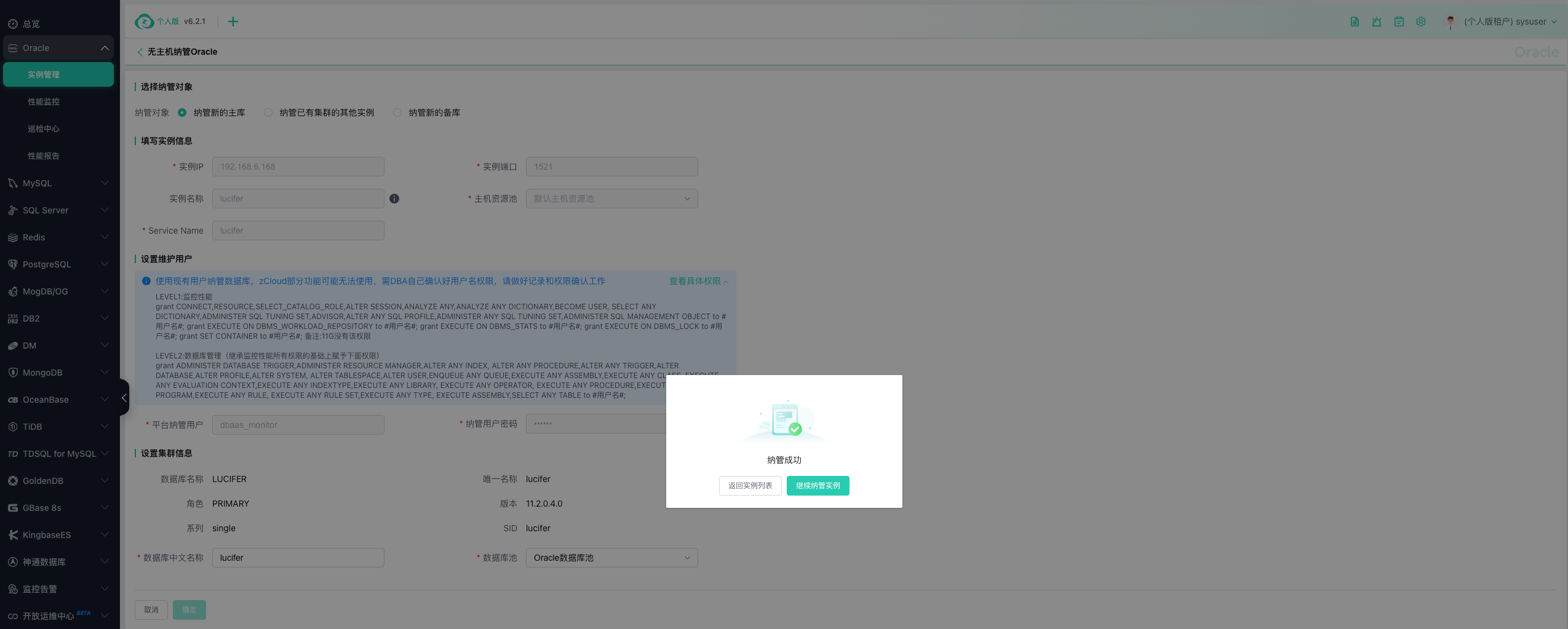The width and height of the screenshot is (1568, 629).
Task: Click the 纳管用户密码 password field
Action: coord(596,424)
